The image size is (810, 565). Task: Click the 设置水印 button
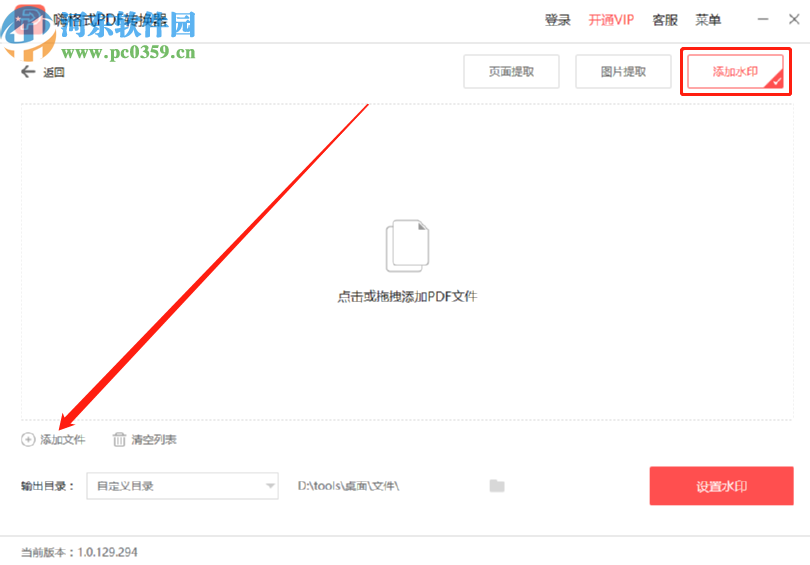pyautogui.click(x=722, y=486)
